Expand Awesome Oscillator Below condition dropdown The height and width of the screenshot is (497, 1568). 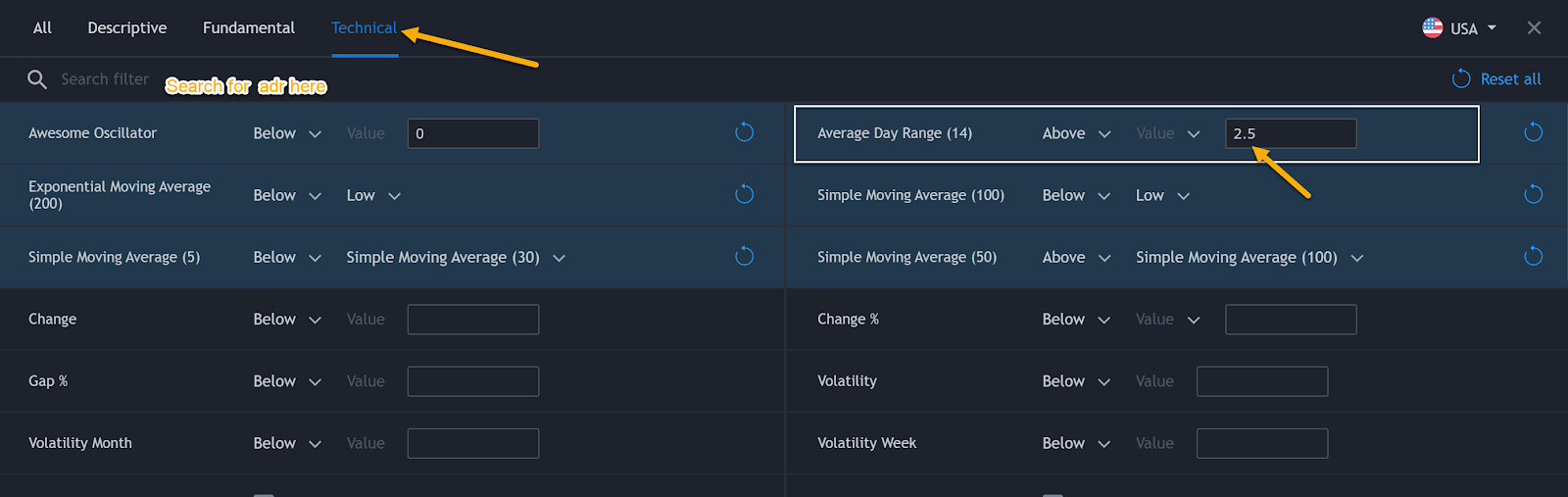click(x=287, y=133)
